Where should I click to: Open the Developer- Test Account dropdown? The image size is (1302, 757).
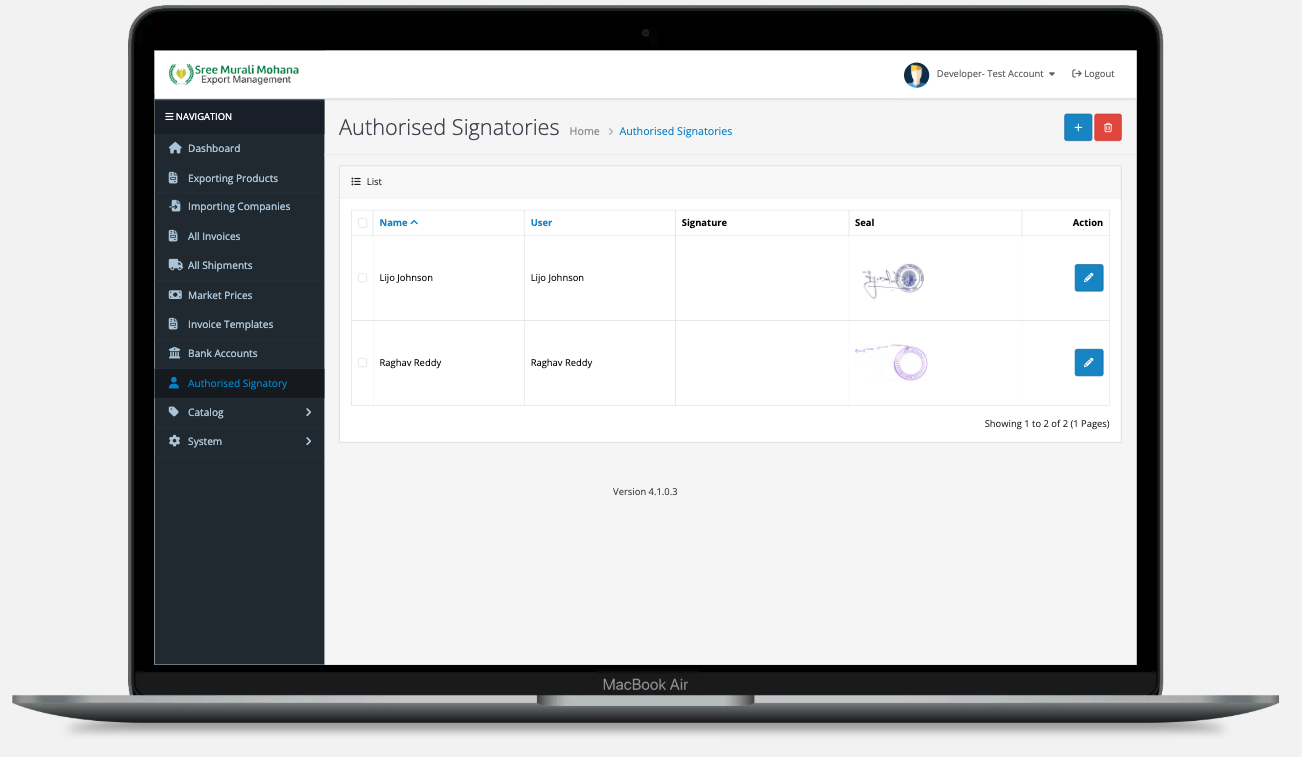995,74
